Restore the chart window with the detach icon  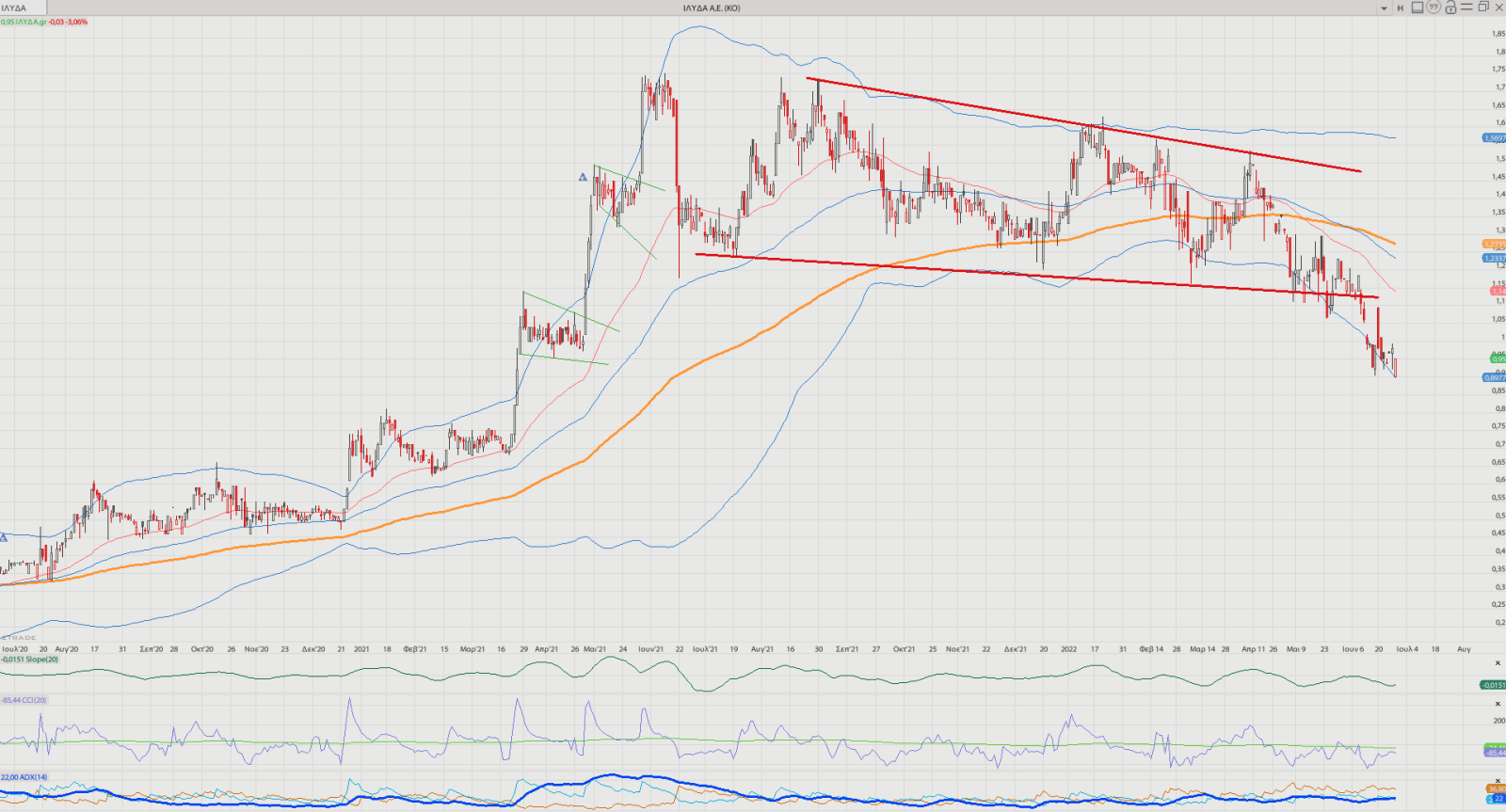coord(1483,7)
